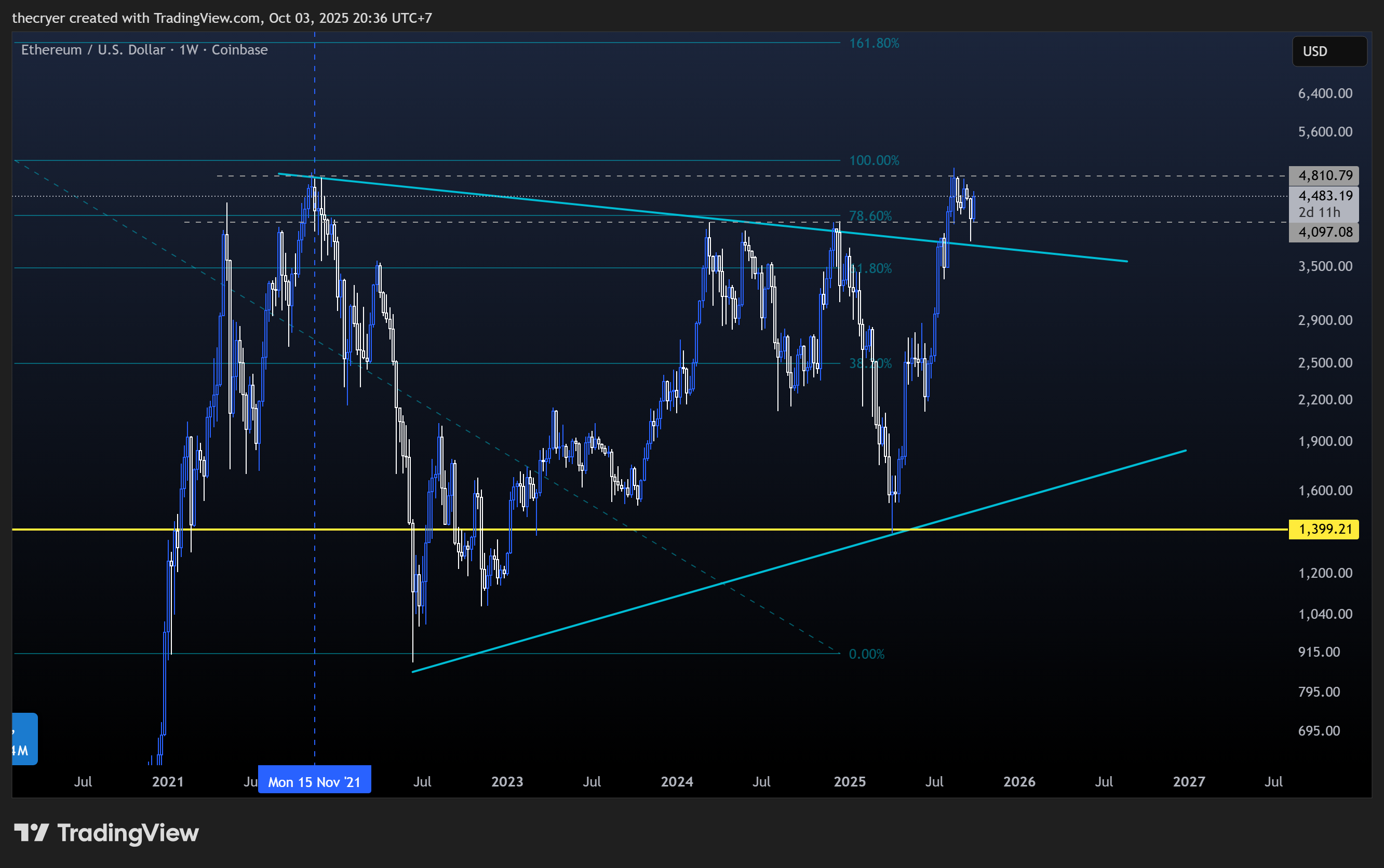Click the 100.00% Fibonacci level label
Viewport: 1384px width, 868px height.
[x=874, y=160]
